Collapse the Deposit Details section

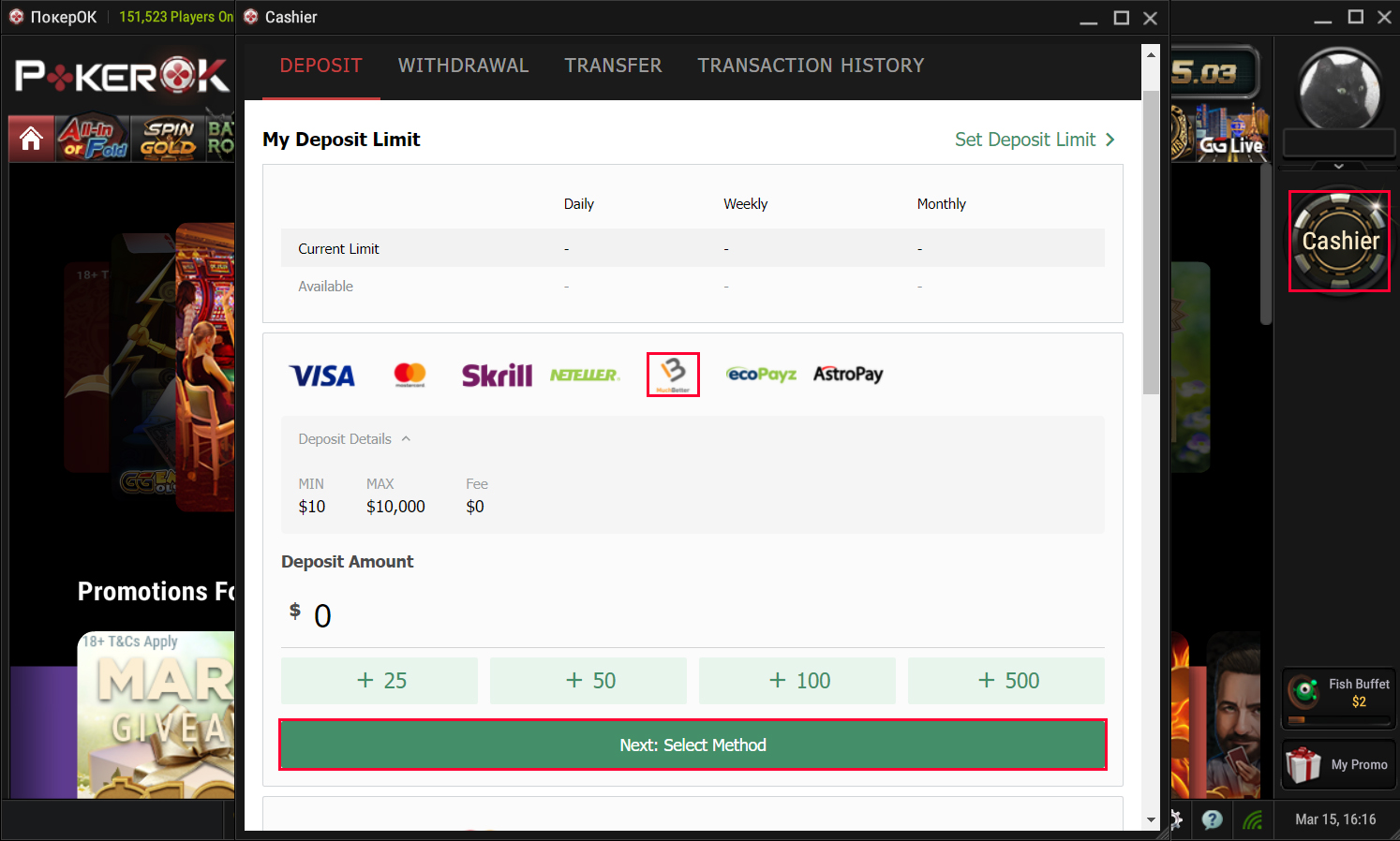pyautogui.click(x=354, y=439)
